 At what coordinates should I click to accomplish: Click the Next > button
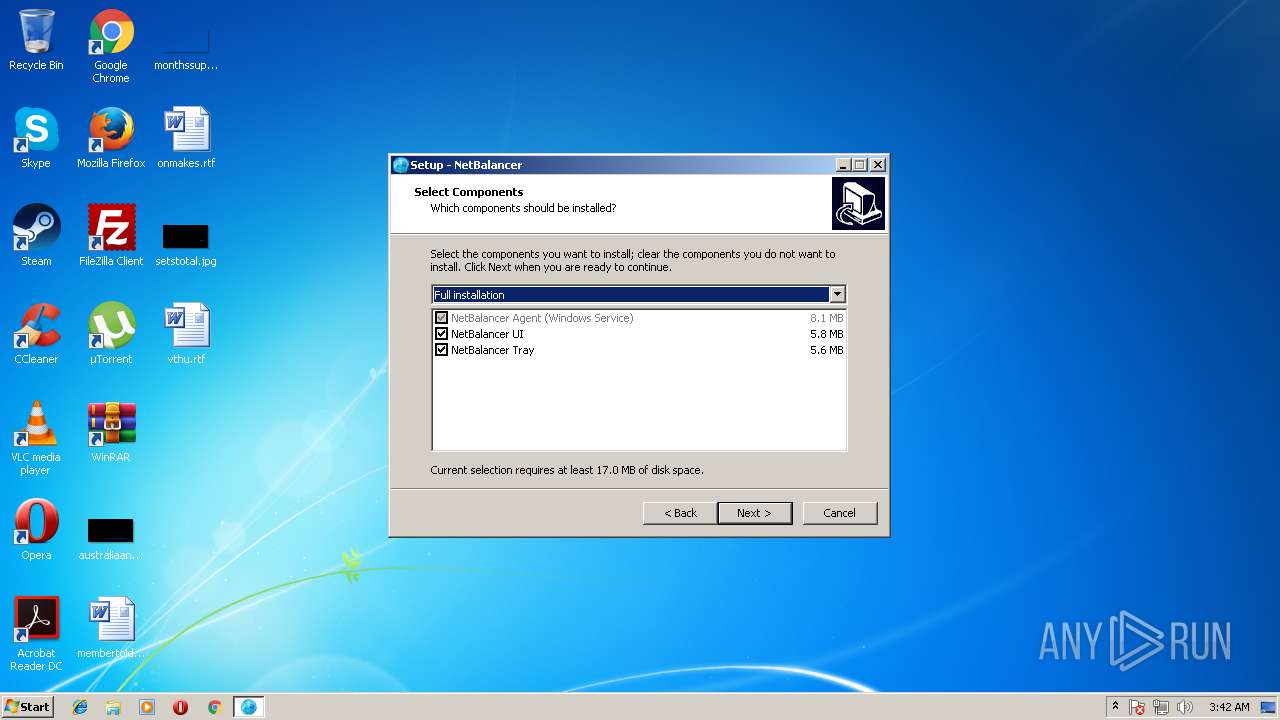755,513
